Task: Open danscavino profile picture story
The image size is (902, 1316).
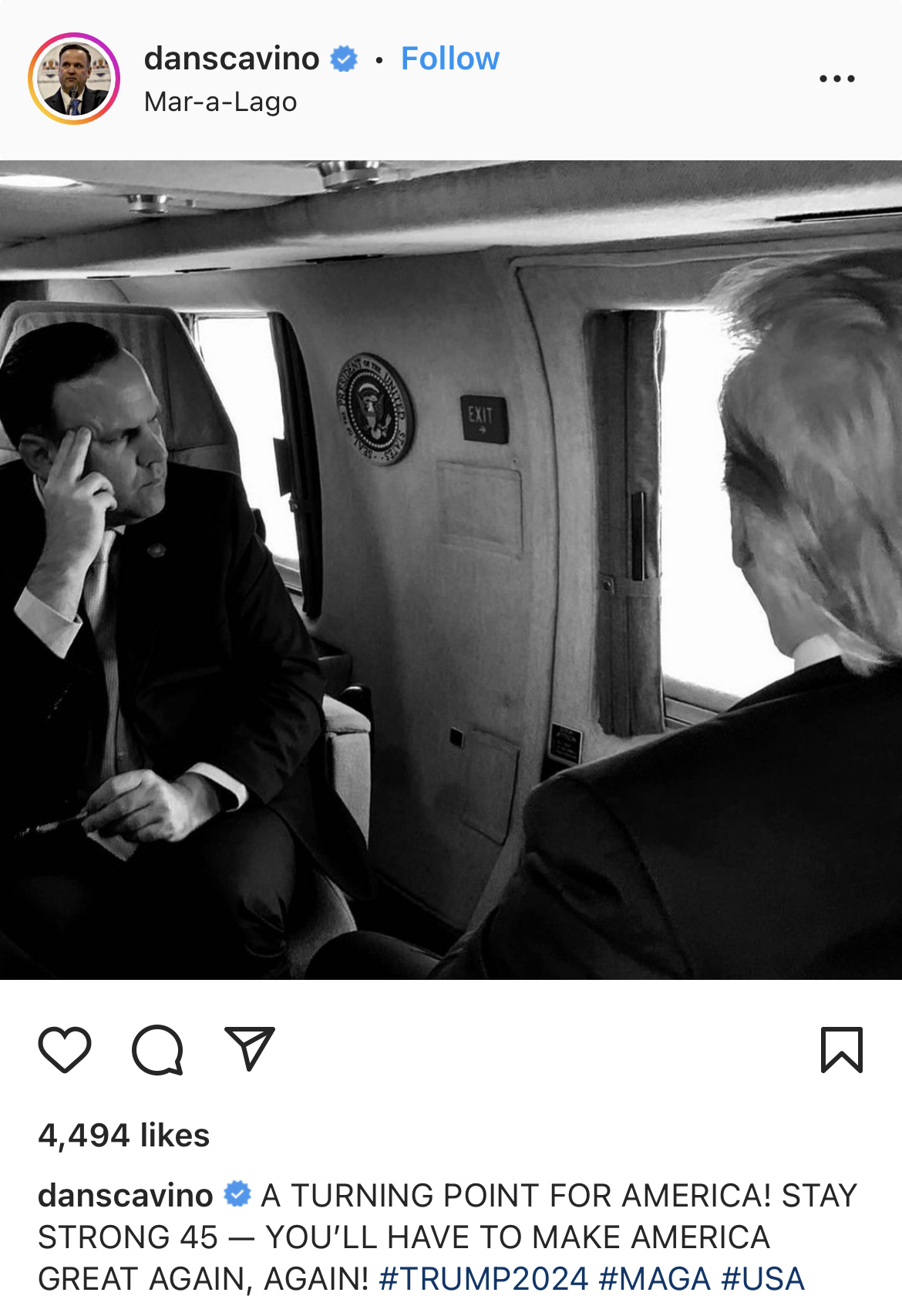Action: [74, 79]
